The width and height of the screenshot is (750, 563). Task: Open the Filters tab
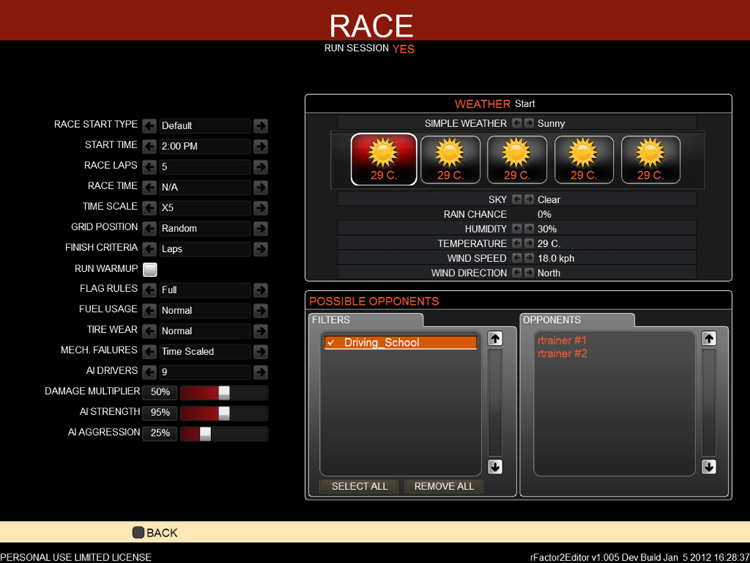(365, 320)
